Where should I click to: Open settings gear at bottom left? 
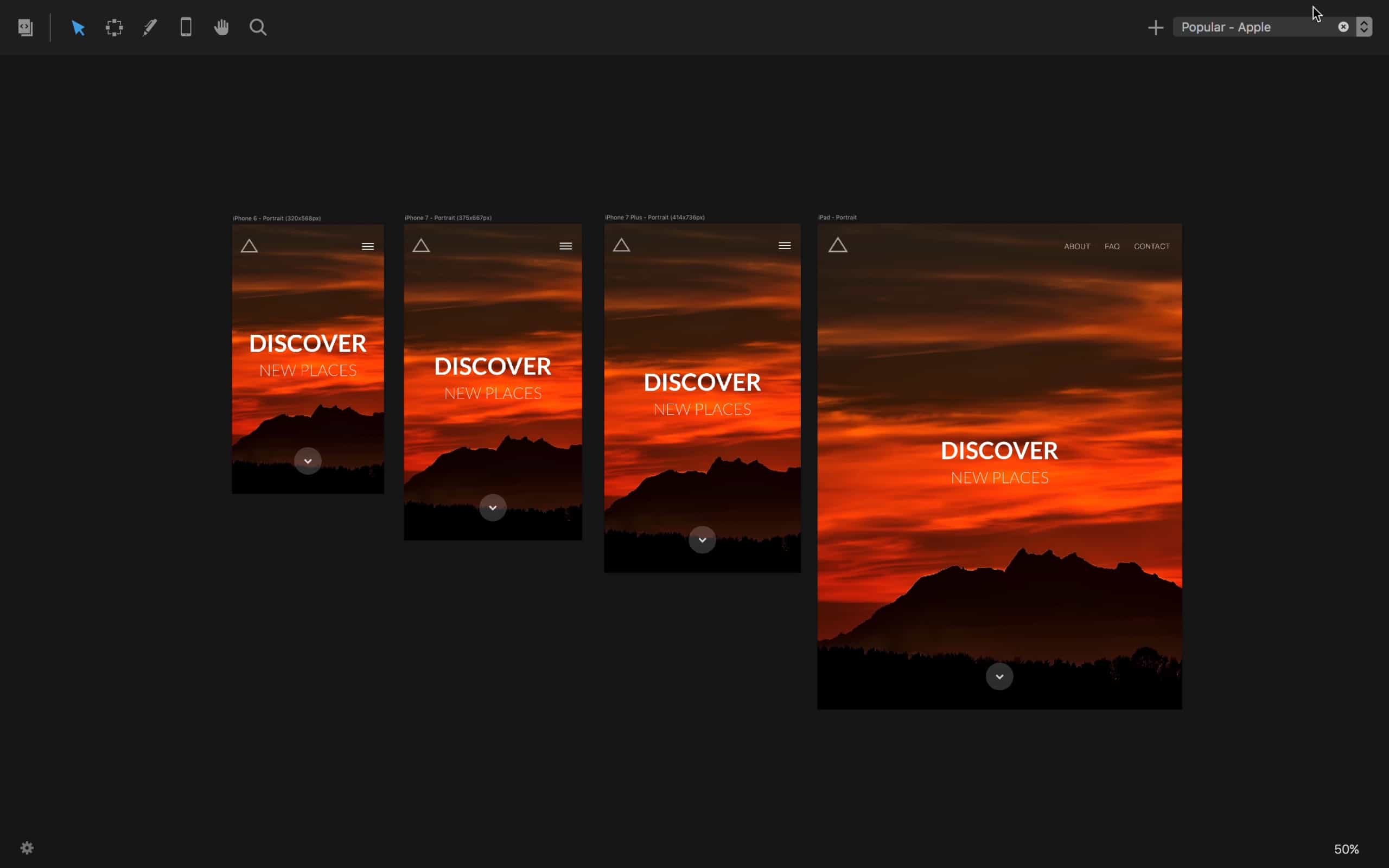click(27, 848)
